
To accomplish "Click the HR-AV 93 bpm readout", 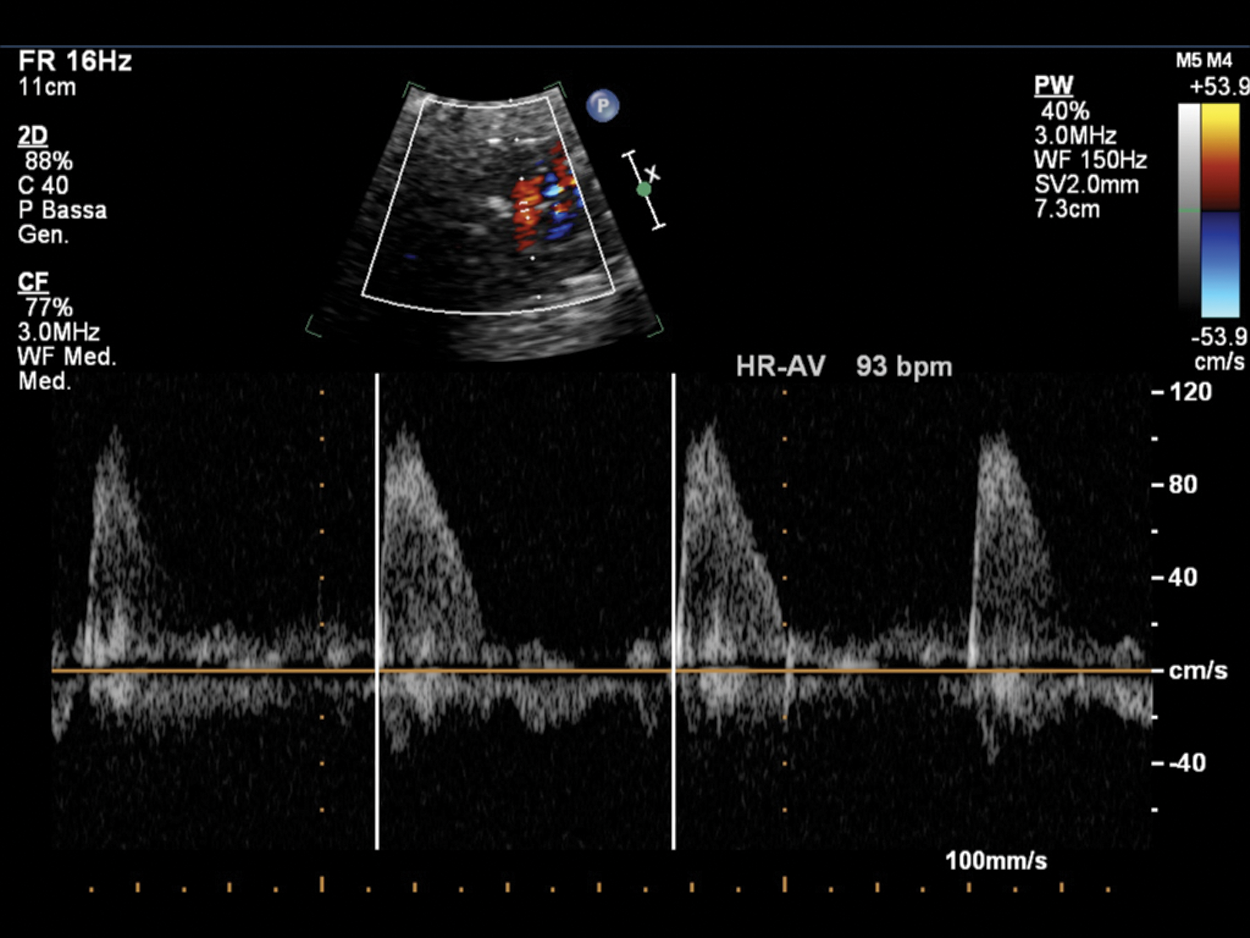I will pyautogui.click(x=843, y=367).
